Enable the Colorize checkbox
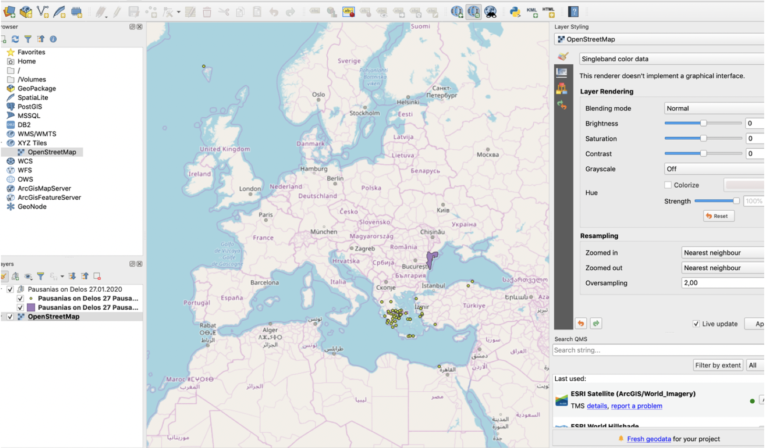 pyautogui.click(x=668, y=185)
